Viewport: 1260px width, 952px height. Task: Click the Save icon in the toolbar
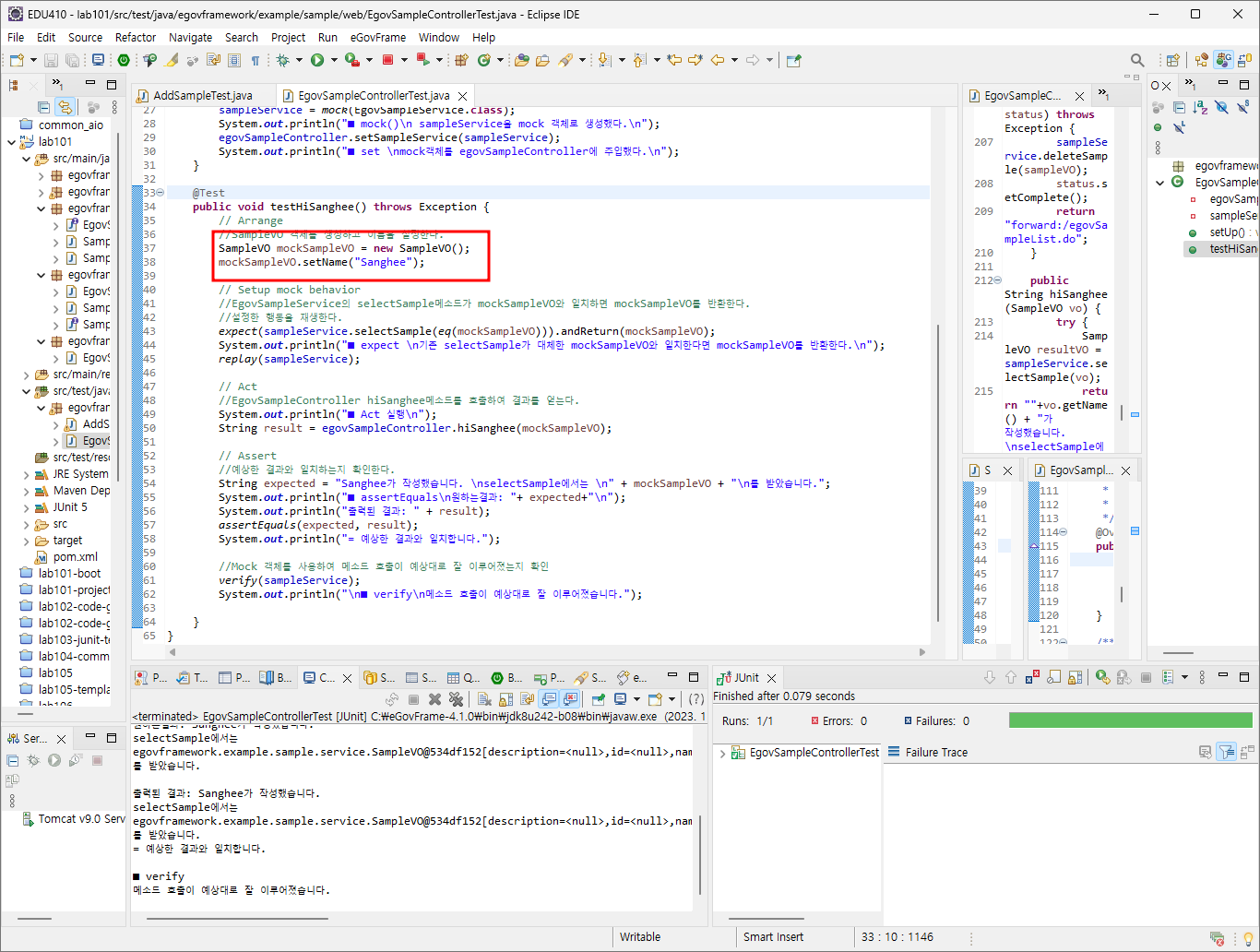(x=51, y=60)
